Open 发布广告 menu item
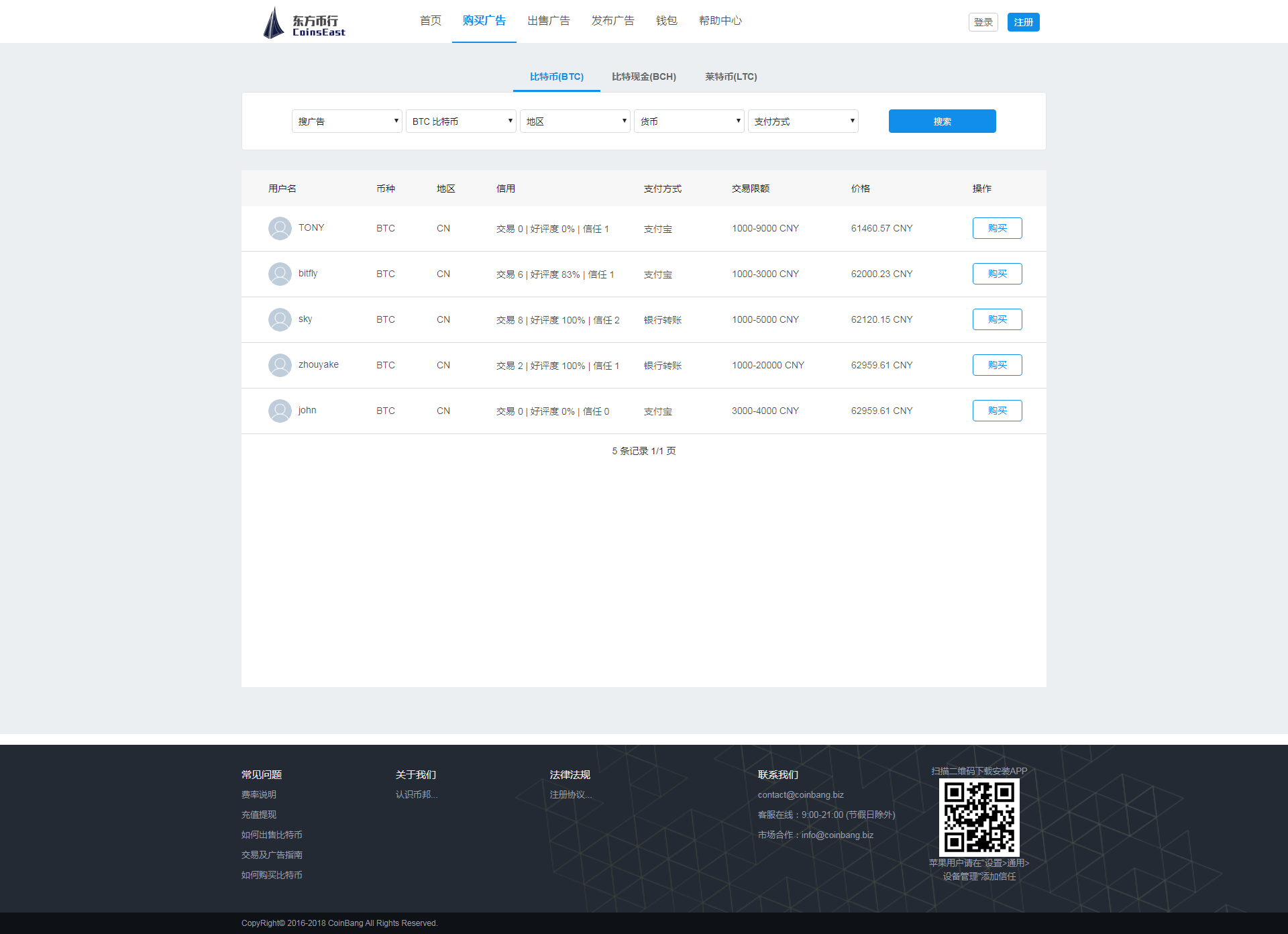 (x=613, y=21)
